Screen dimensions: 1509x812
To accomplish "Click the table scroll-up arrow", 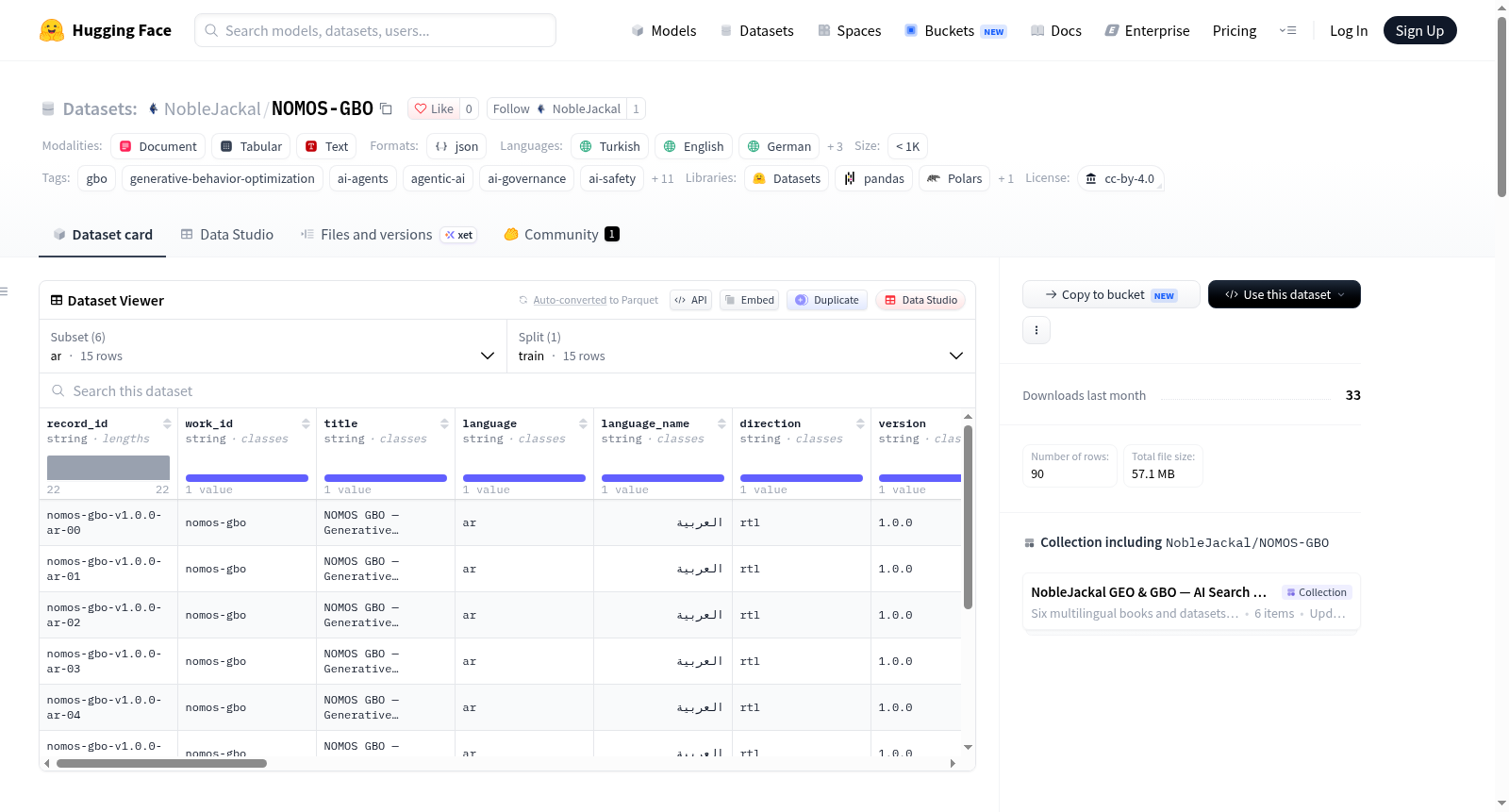I will point(968,416).
